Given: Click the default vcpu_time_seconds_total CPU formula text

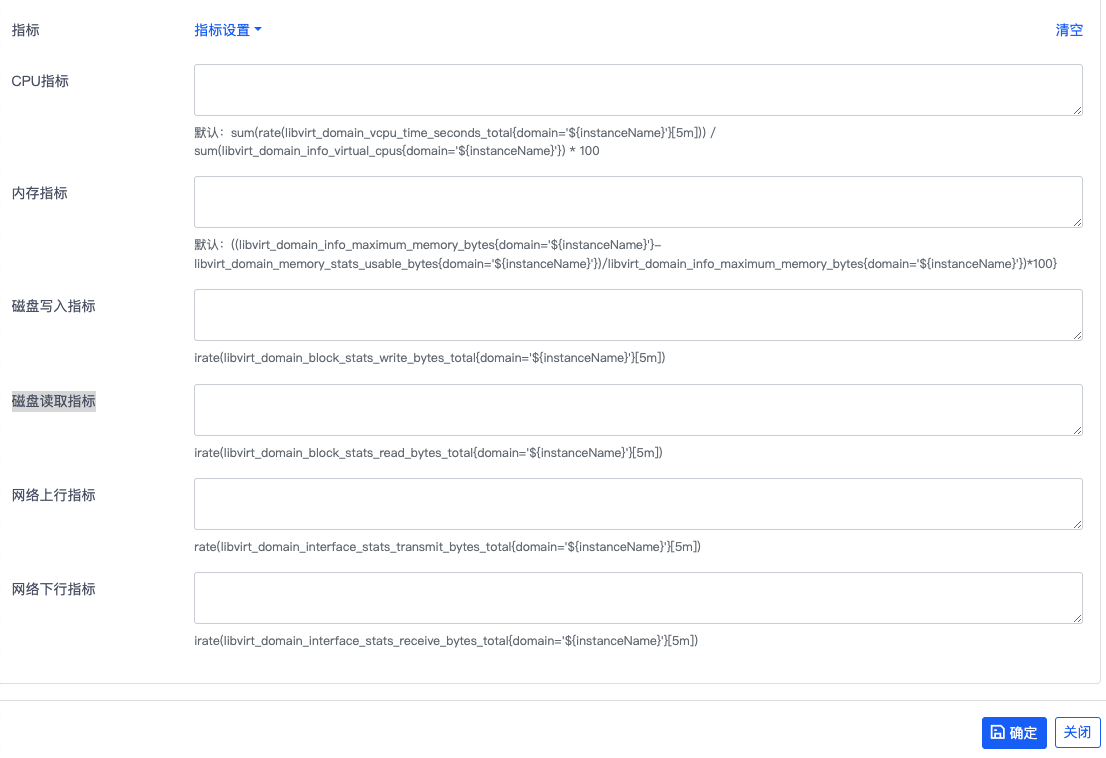Looking at the screenshot, I should (455, 142).
